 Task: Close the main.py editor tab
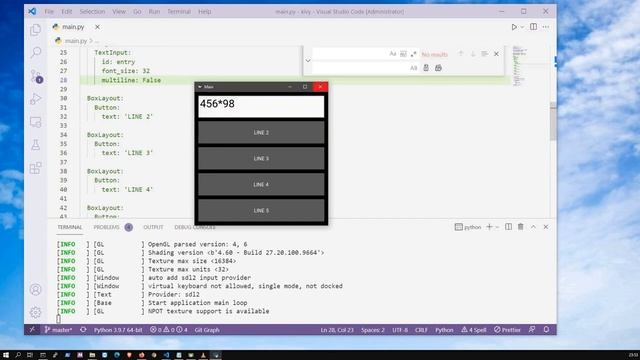[97, 27]
